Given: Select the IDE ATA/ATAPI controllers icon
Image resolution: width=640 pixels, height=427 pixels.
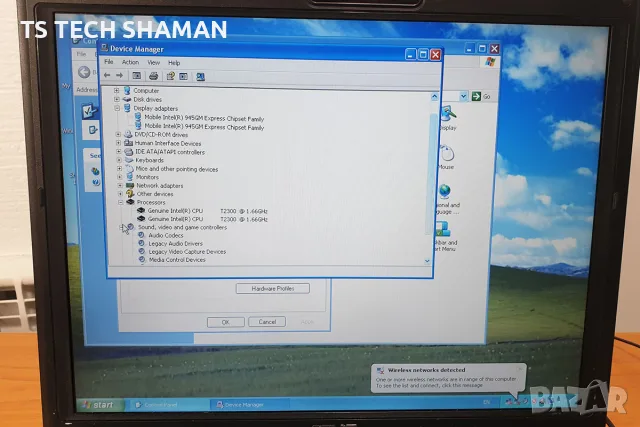Looking at the screenshot, I should [129, 151].
